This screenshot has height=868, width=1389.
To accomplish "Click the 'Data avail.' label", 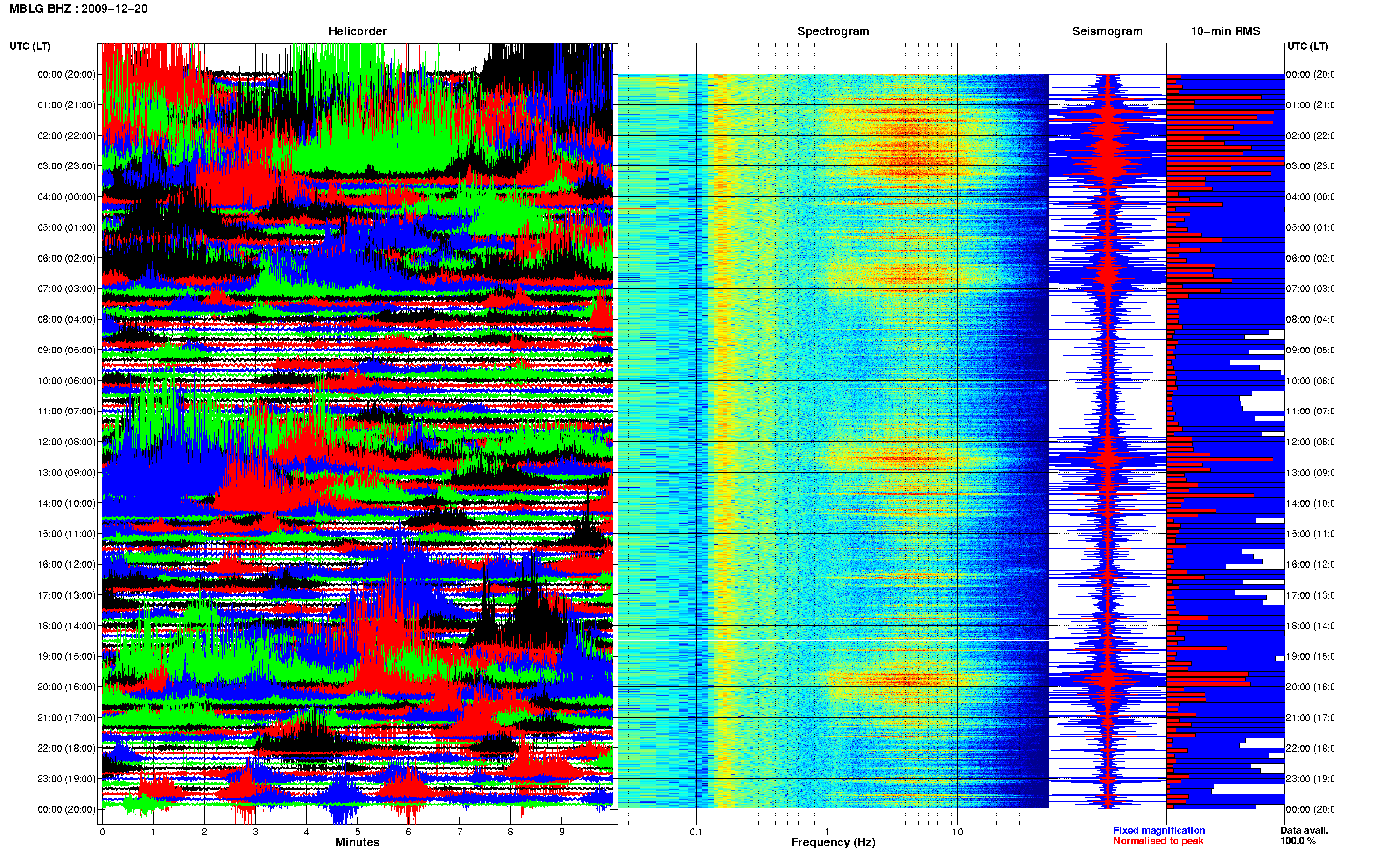I will (x=1304, y=831).
